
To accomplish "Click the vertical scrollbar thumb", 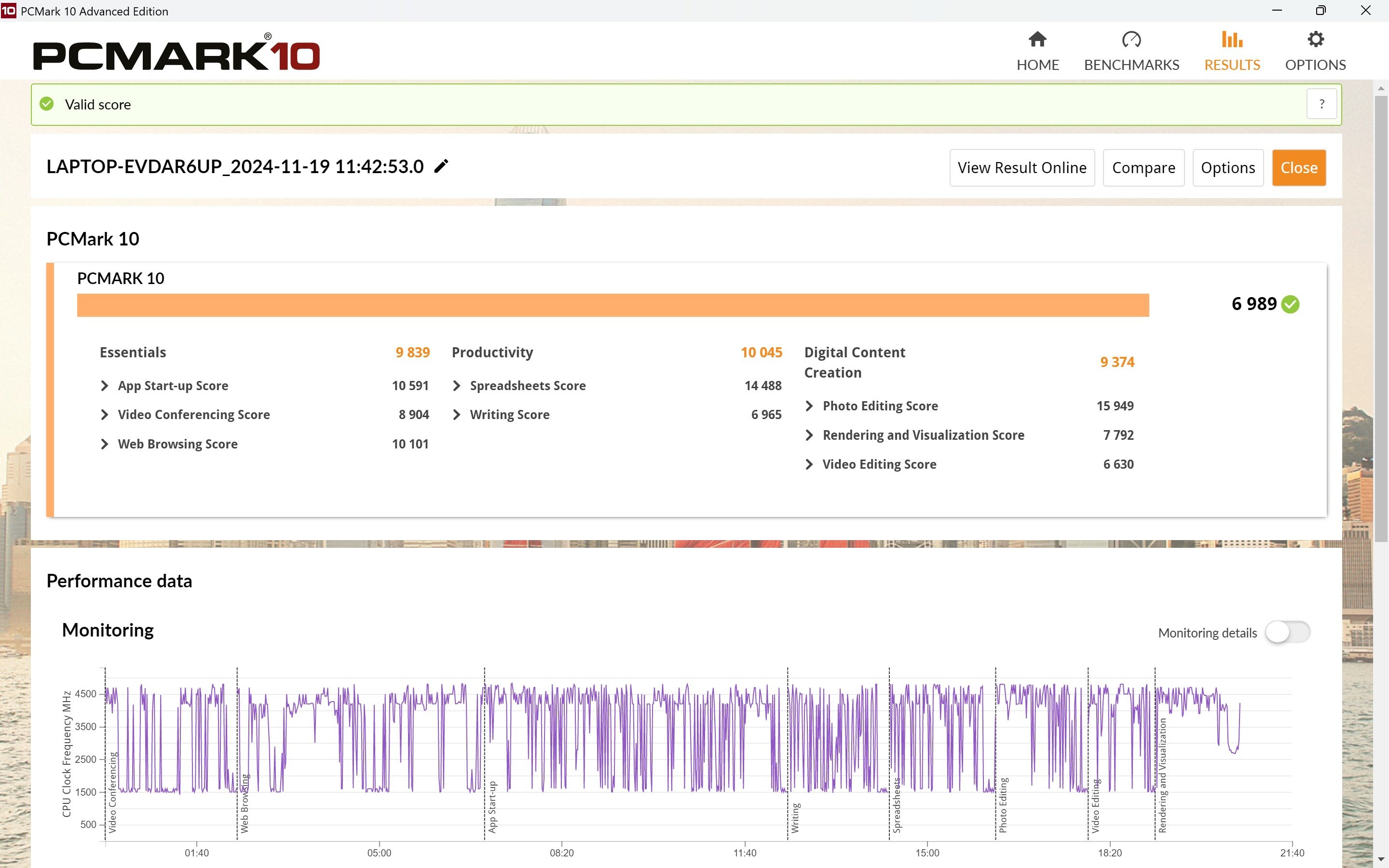I will (x=1380, y=319).
